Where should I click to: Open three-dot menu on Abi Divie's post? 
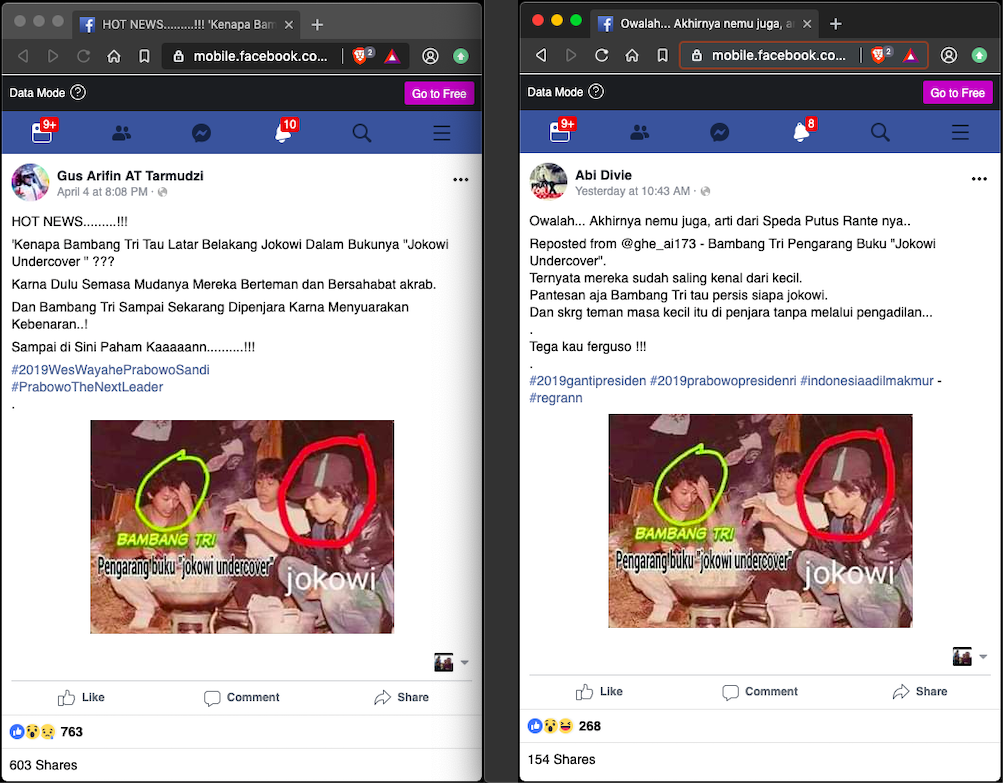[979, 179]
